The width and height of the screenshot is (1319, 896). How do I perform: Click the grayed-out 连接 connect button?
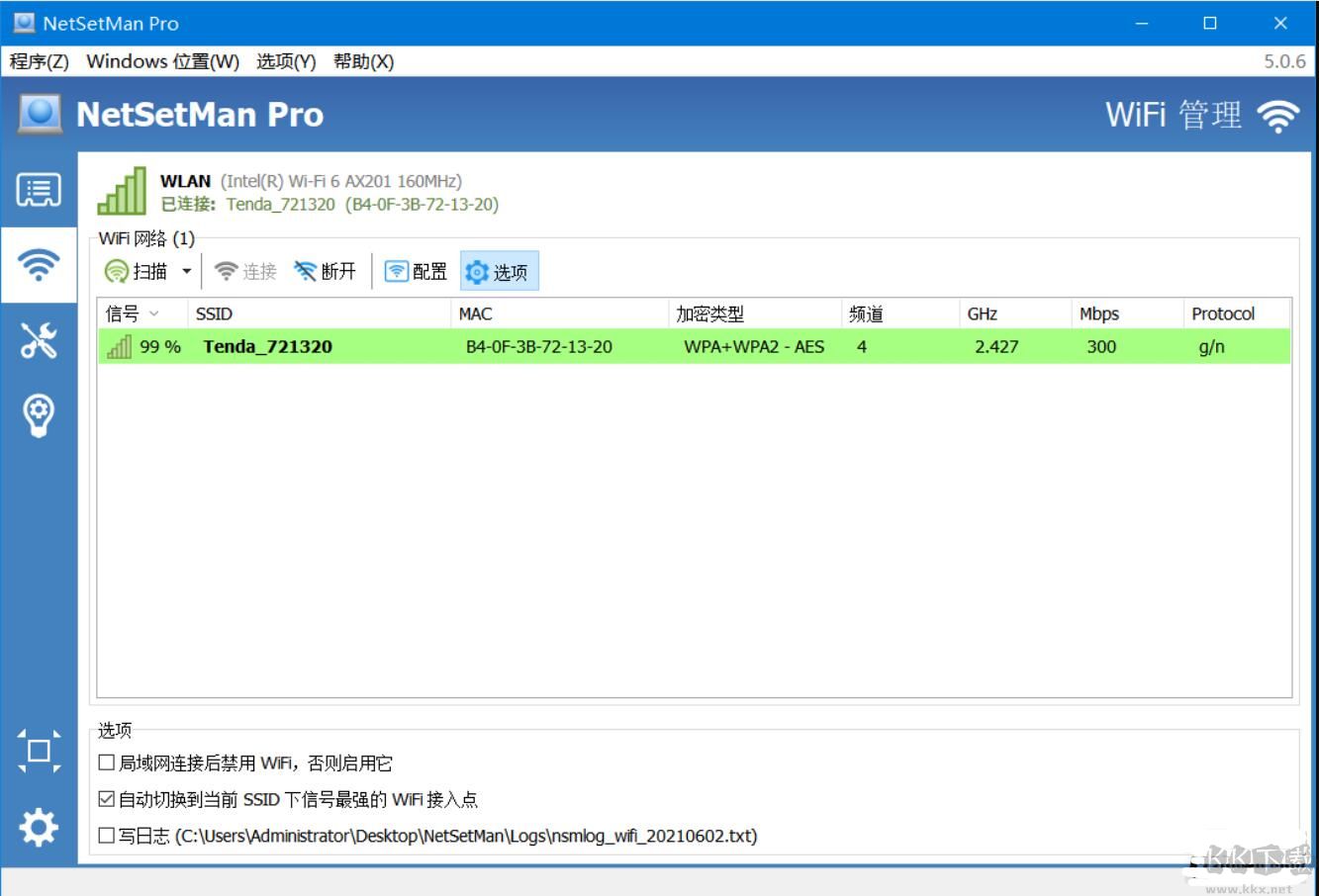(x=243, y=271)
